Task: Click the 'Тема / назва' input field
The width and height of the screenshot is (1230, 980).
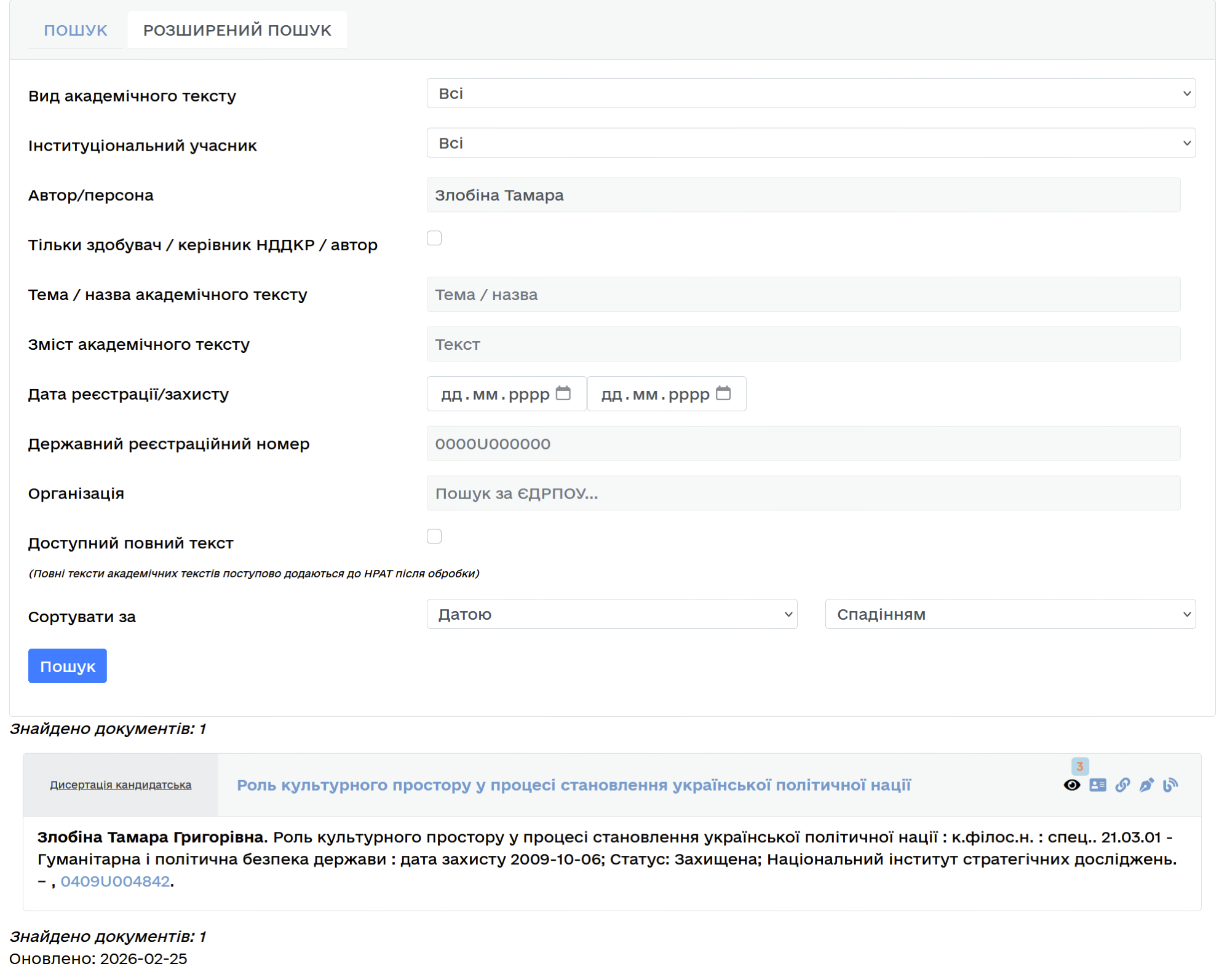Action: tap(803, 294)
